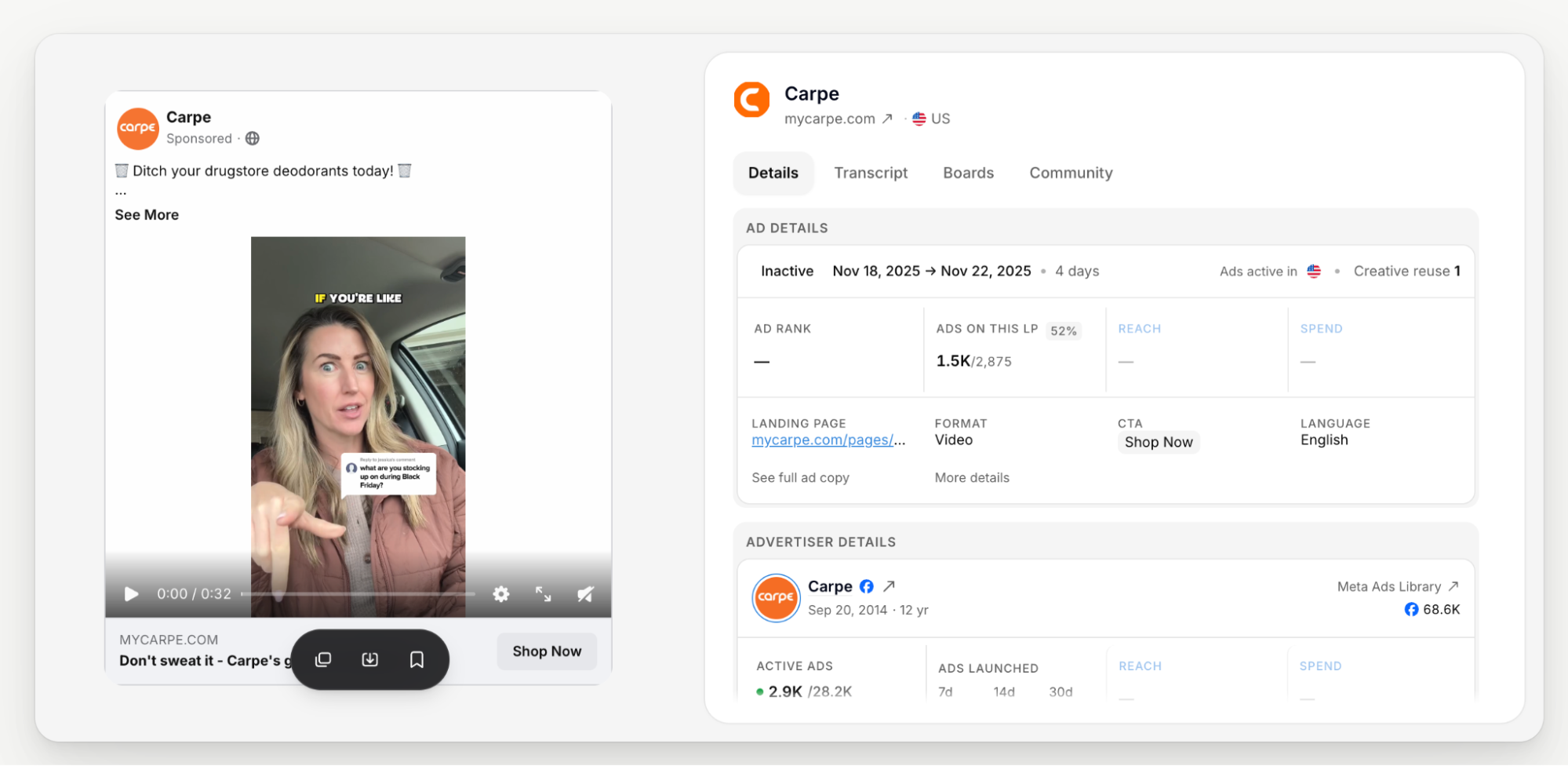Click the English language value
Viewport: 1568px width, 766px height.
click(x=1324, y=440)
